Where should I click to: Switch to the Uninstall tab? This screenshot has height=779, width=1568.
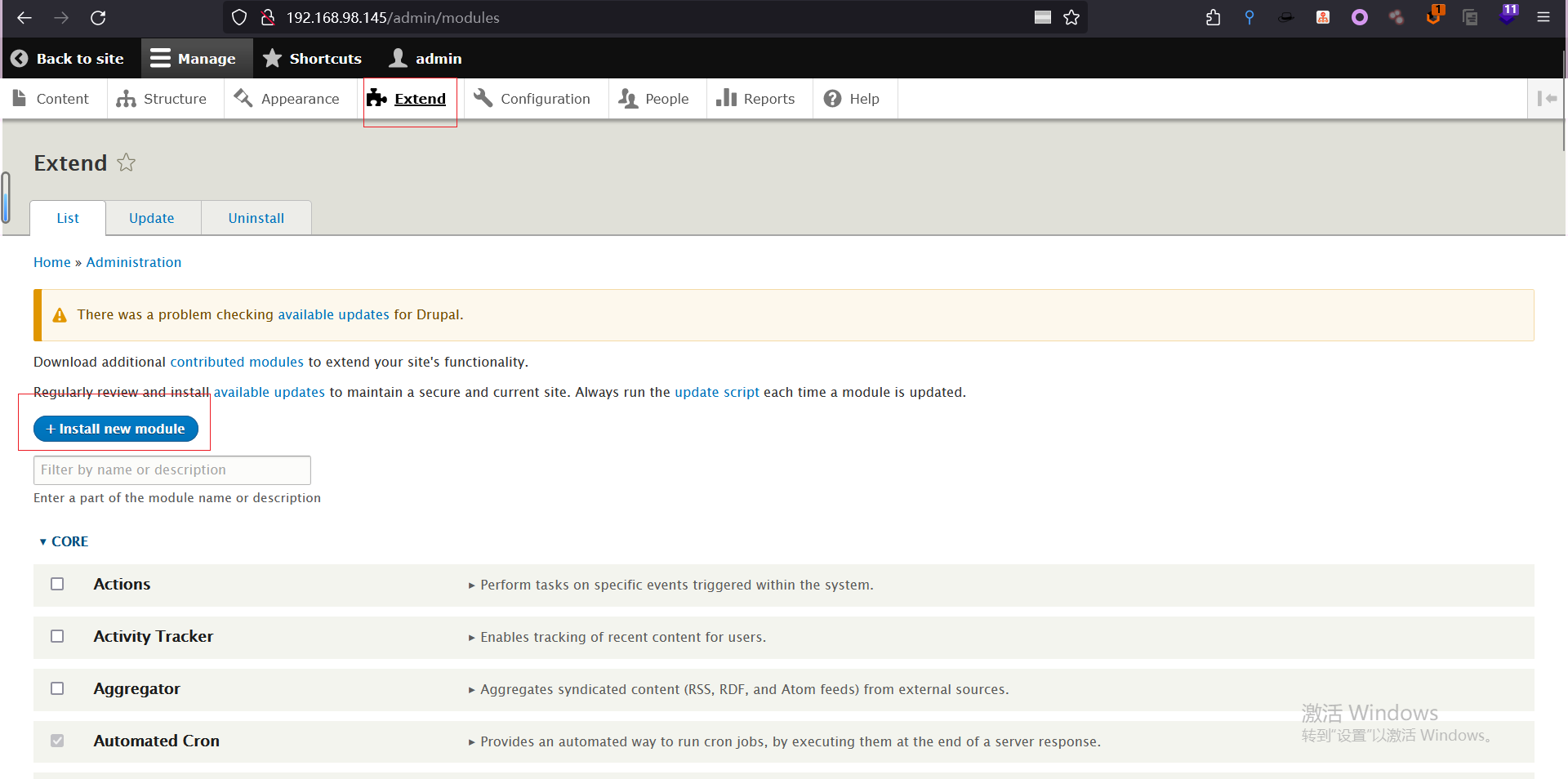click(256, 218)
